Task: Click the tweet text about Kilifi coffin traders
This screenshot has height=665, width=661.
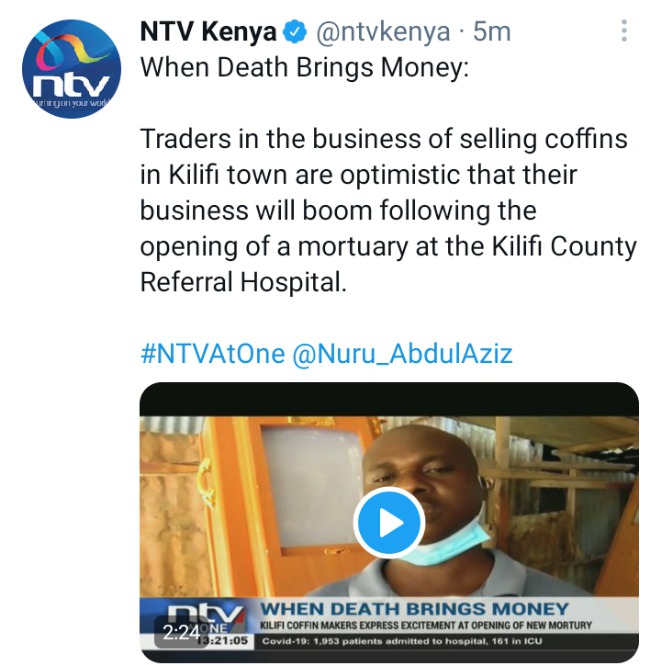Action: point(388,210)
